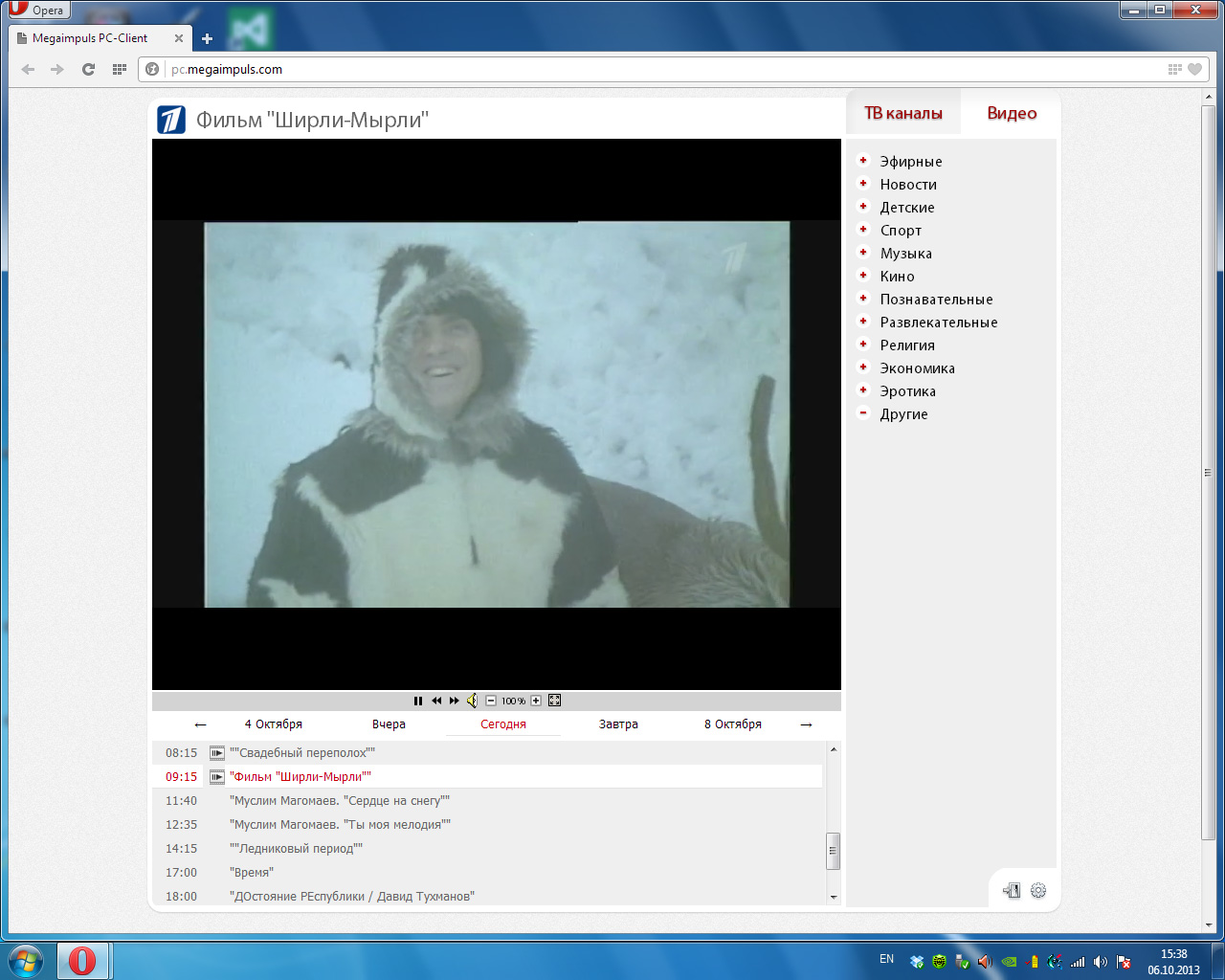Click the logout door icon in the sidebar
Screen dimensions: 1225x980
click(1012, 891)
